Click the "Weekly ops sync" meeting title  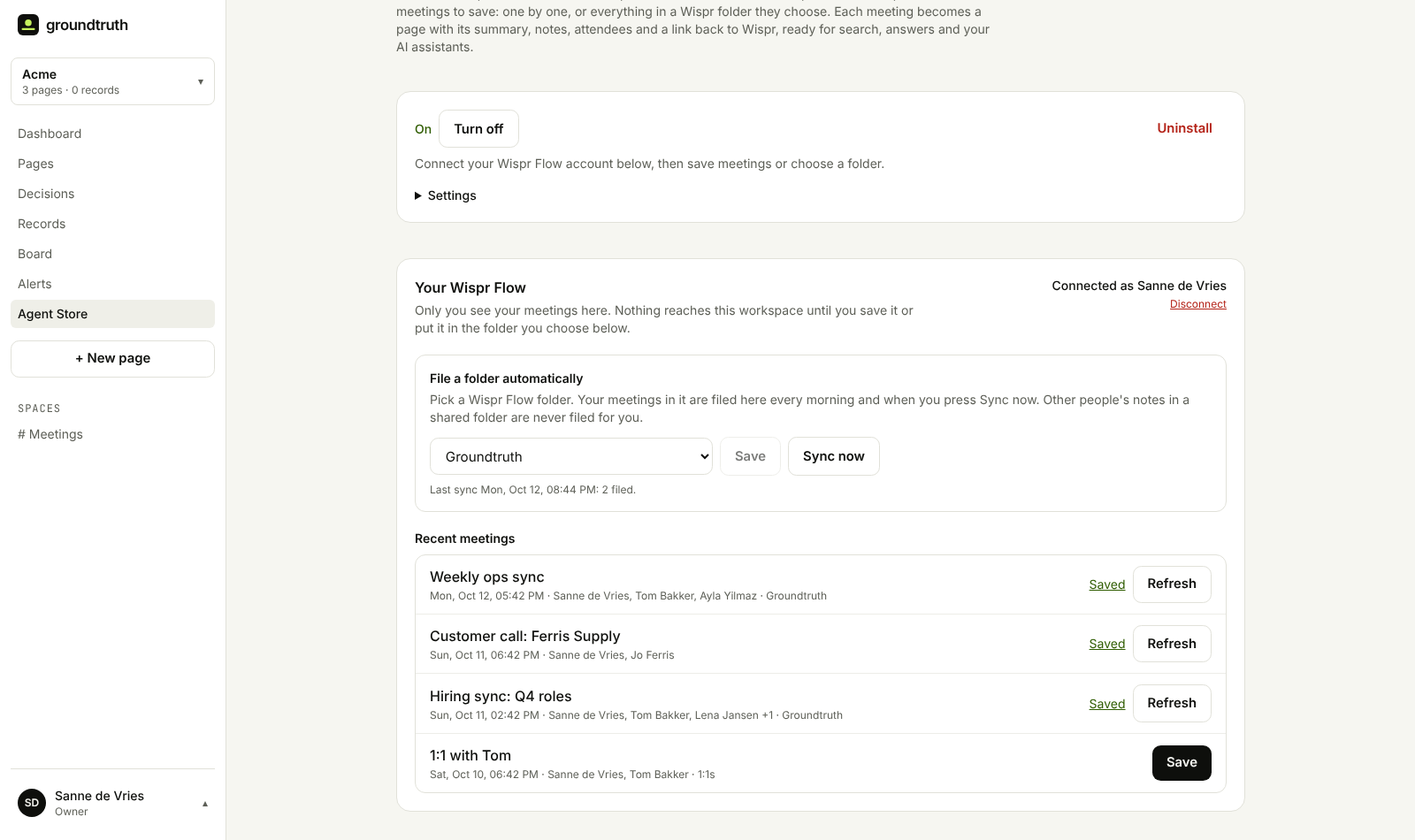click(x=486, y=577)
